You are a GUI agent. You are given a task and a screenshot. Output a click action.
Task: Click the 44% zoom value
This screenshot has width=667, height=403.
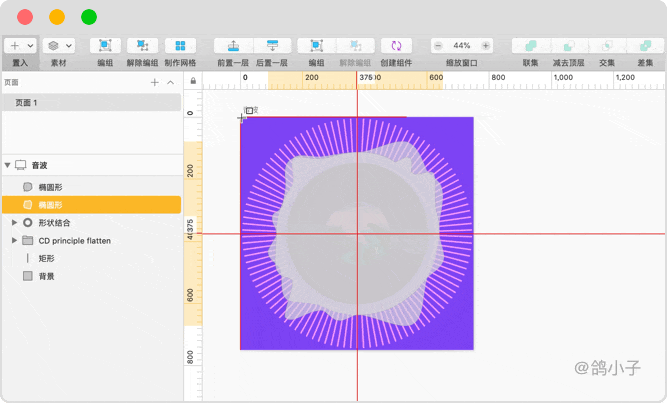pyautogui.click(x=462, y=46)
